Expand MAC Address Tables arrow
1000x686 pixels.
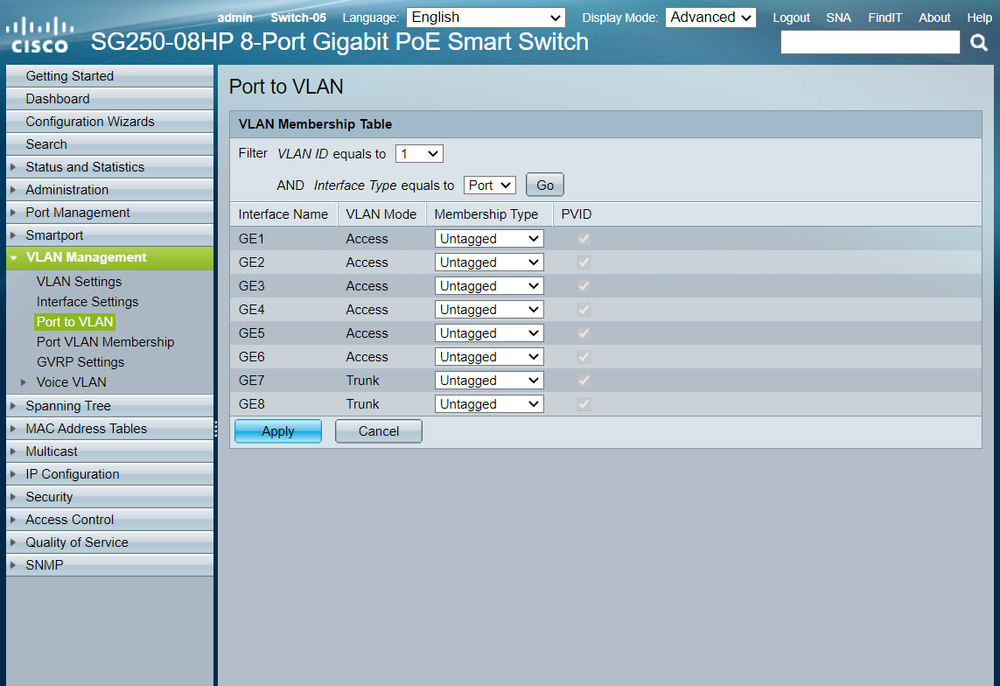coord(13,428)
